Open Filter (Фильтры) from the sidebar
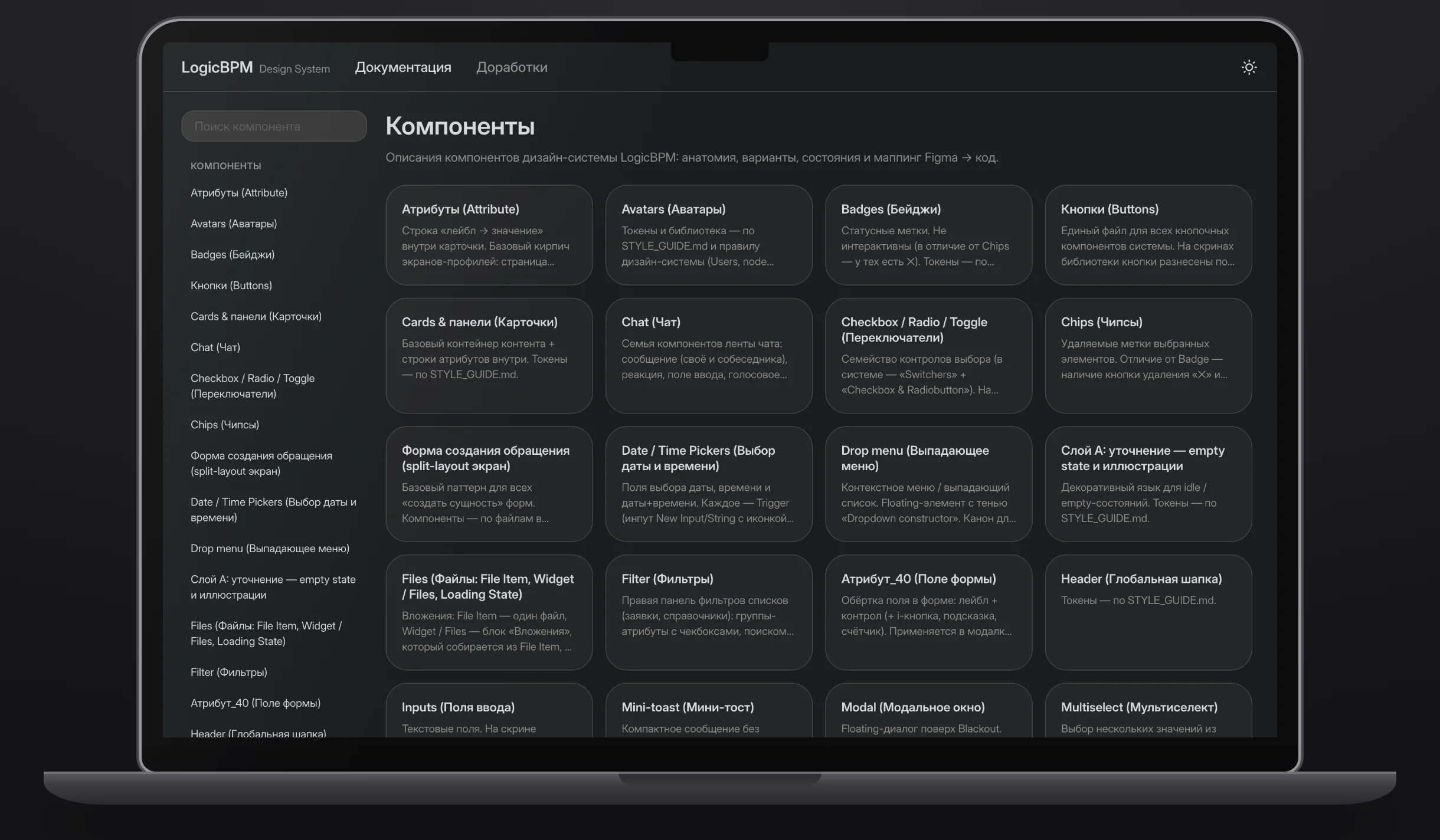1440x840 pixels. coord(229,672)
